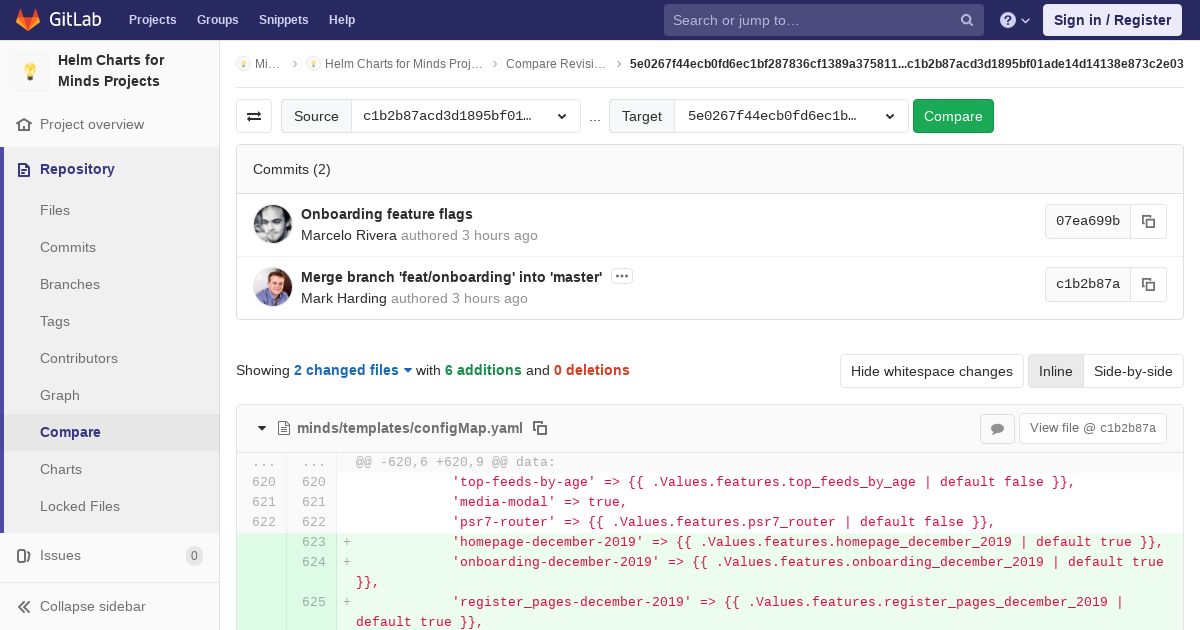Image resolution: width=1200 pixels, height=630 pixels.
Task: Open the Target revision dropdown
Action: 790,116
